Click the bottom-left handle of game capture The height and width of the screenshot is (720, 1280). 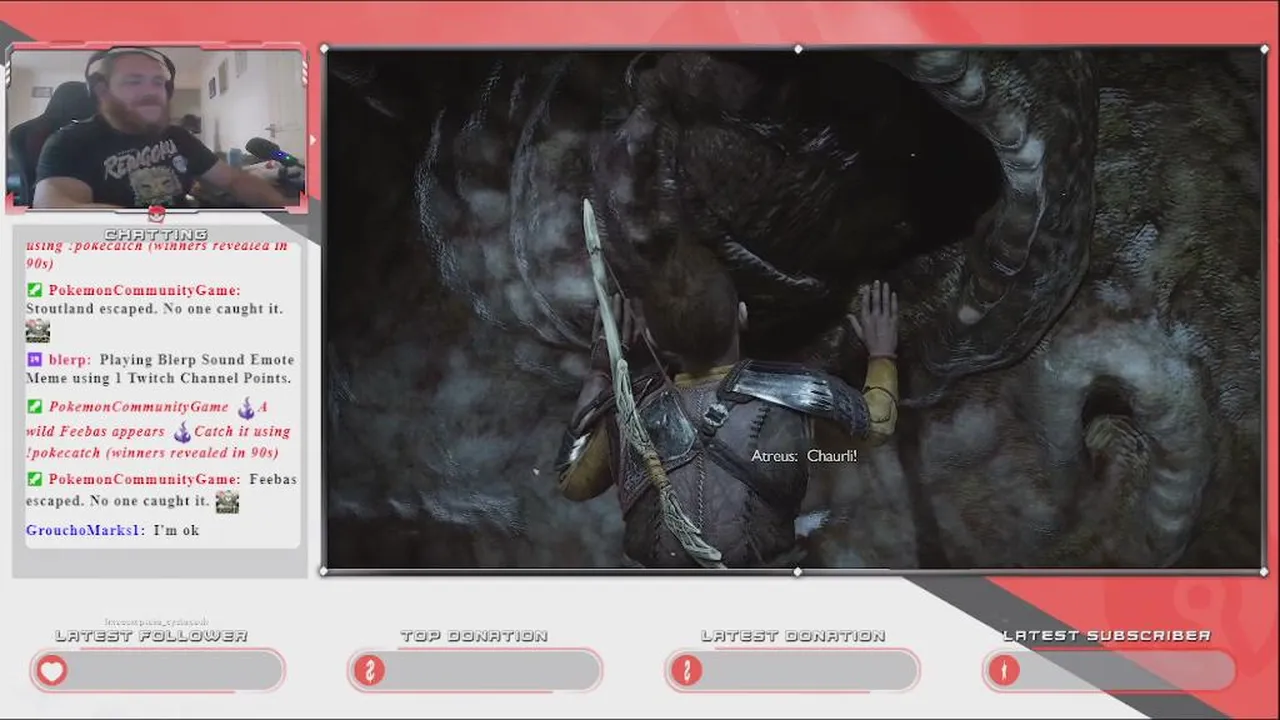(324, 571)
